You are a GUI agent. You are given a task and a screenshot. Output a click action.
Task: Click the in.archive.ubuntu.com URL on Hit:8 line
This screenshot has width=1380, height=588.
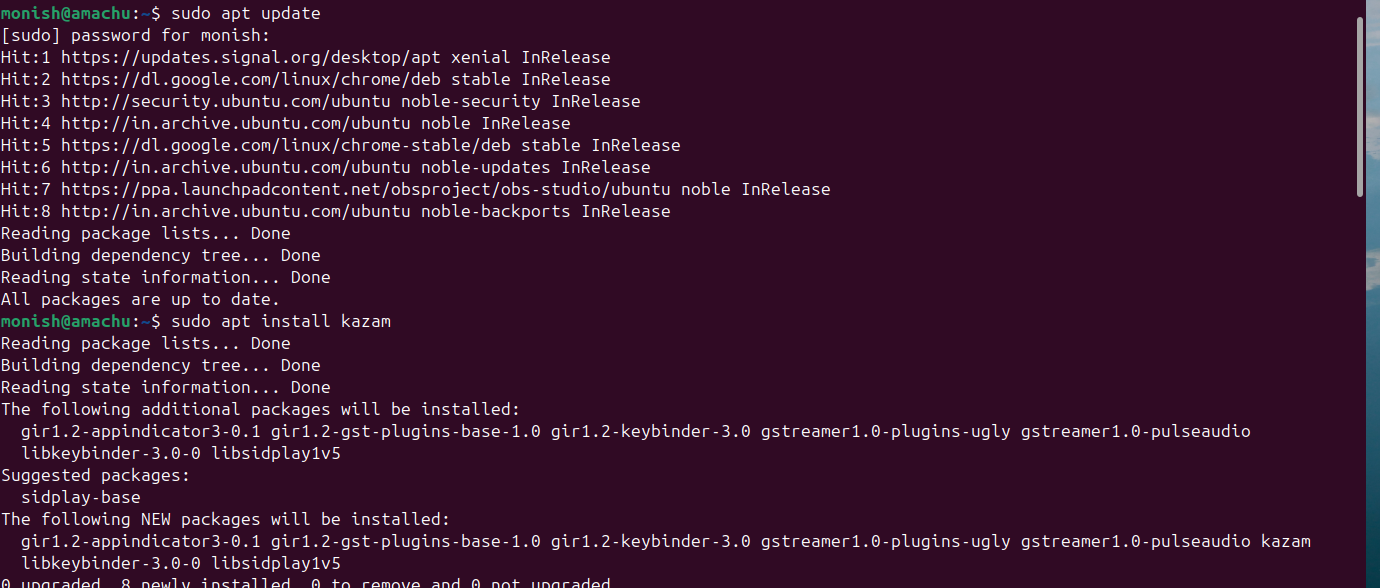[x=236, y=211]
